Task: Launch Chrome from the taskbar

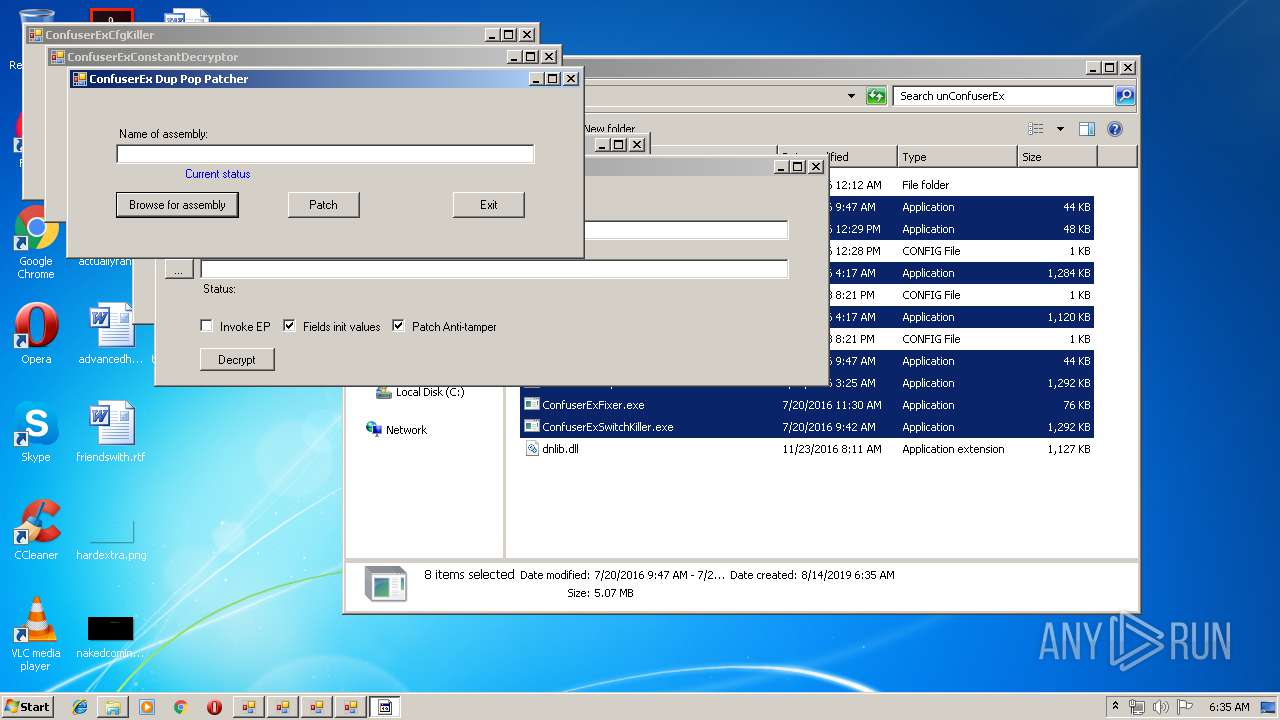Action: [180, 707]
